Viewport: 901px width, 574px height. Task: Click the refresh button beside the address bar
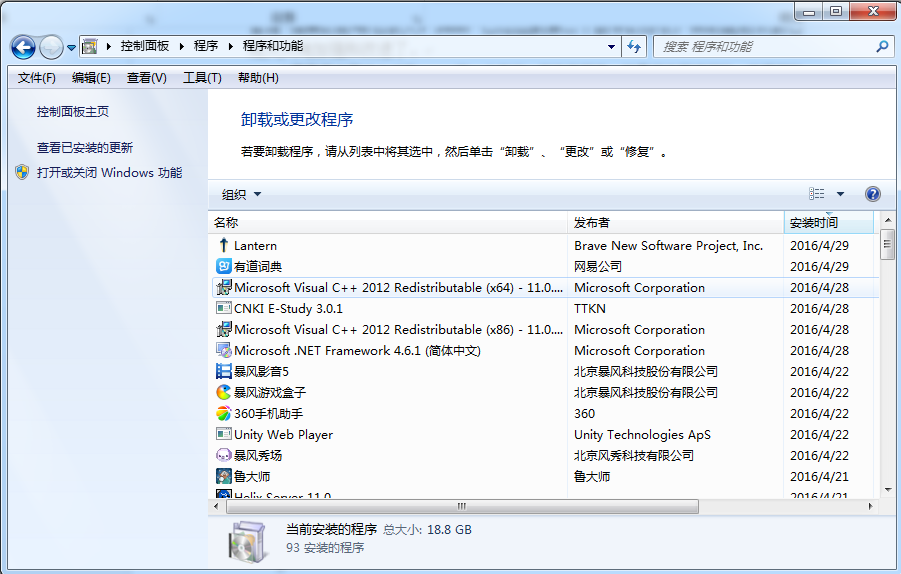click(634, 47)
